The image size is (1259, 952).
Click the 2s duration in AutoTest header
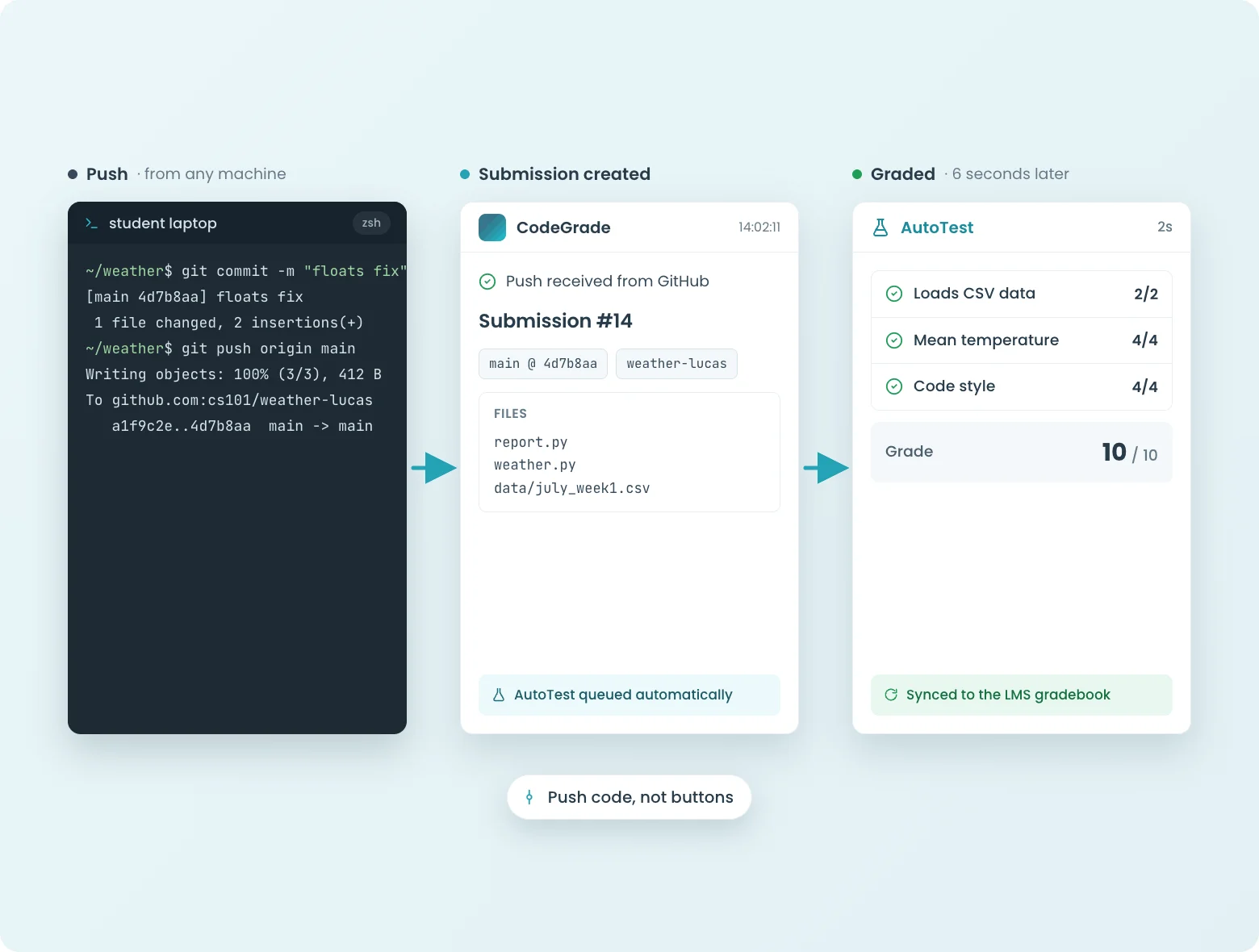(1165, 227)
